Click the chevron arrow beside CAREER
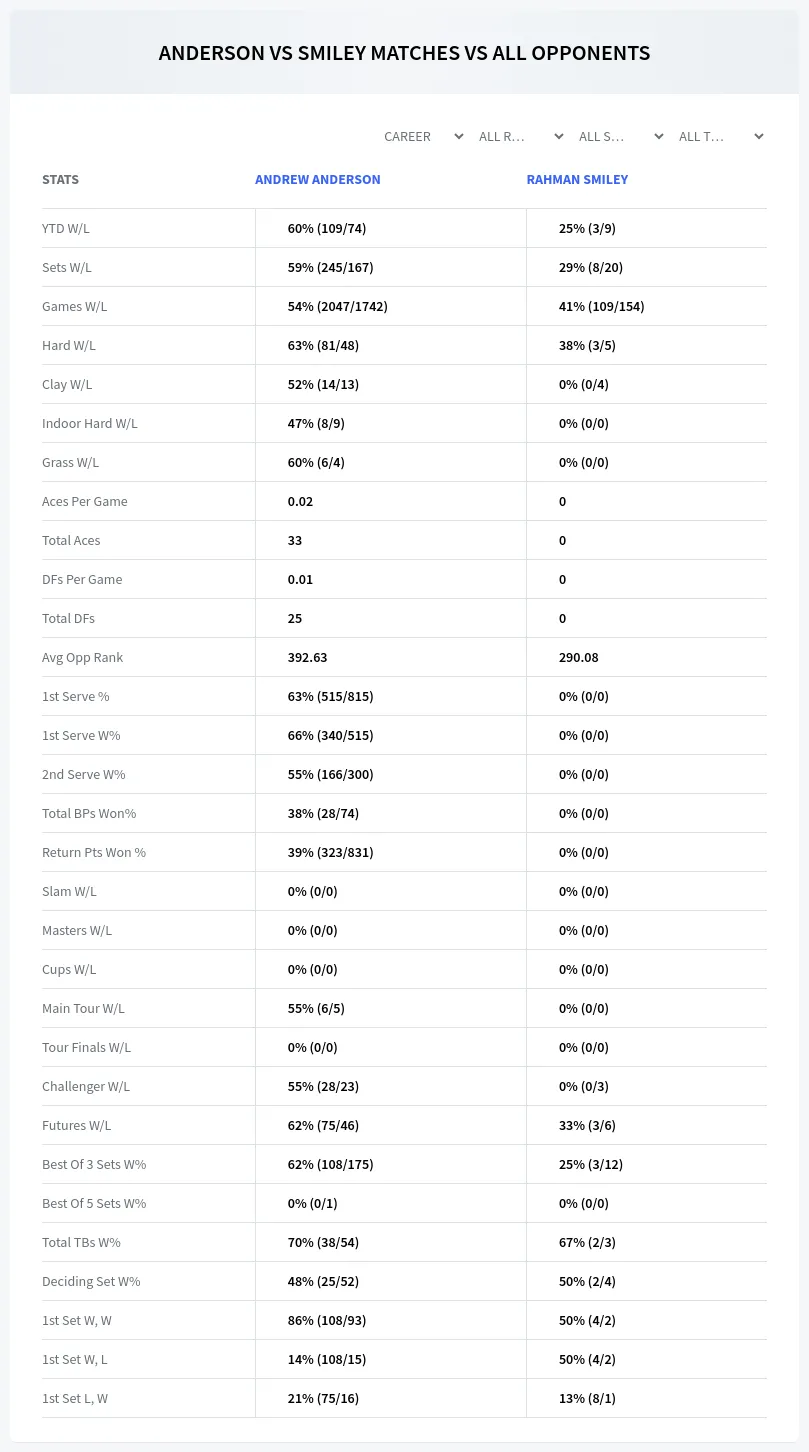 459,137
